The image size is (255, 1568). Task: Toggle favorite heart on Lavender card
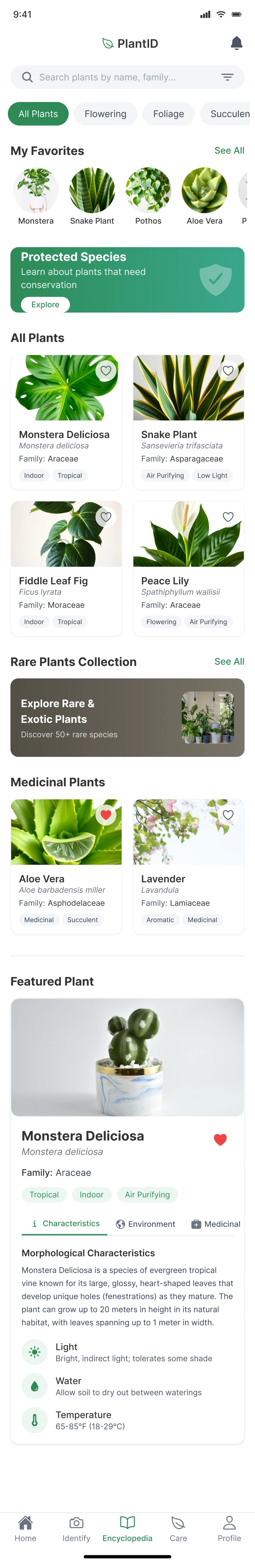tap(228, 814)
